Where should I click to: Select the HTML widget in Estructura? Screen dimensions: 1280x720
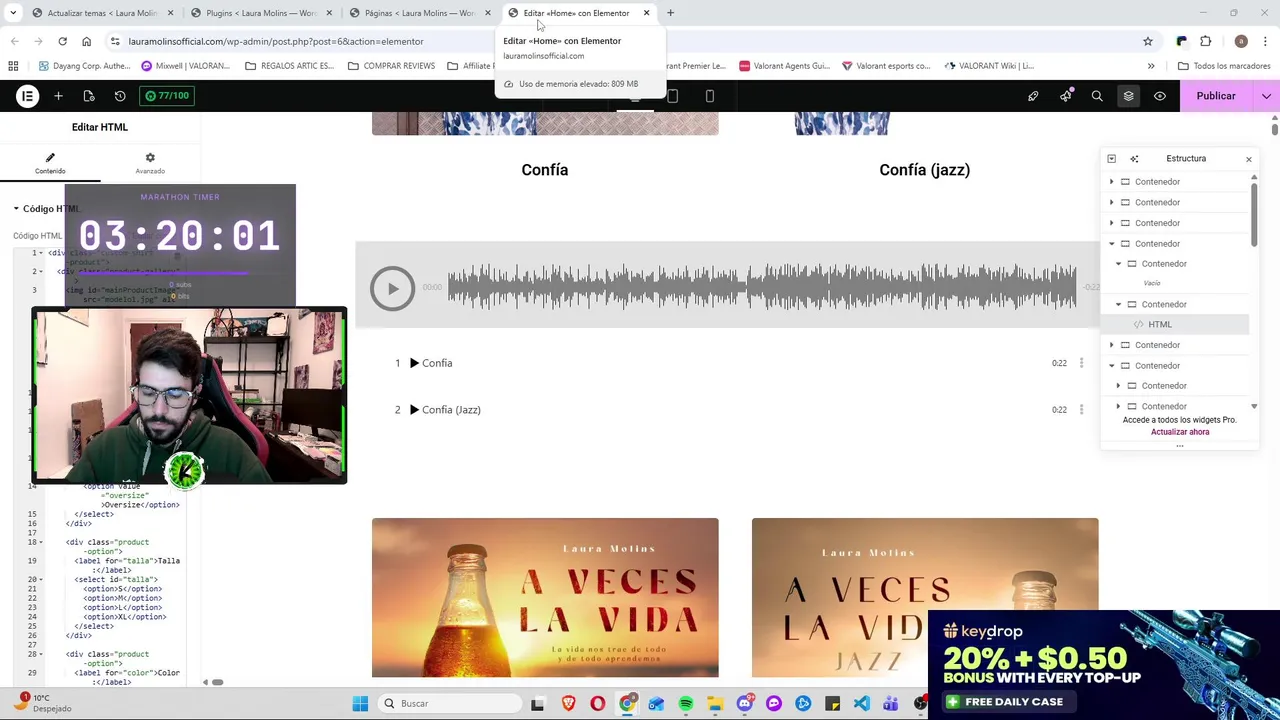click(x=1160, y=325)
